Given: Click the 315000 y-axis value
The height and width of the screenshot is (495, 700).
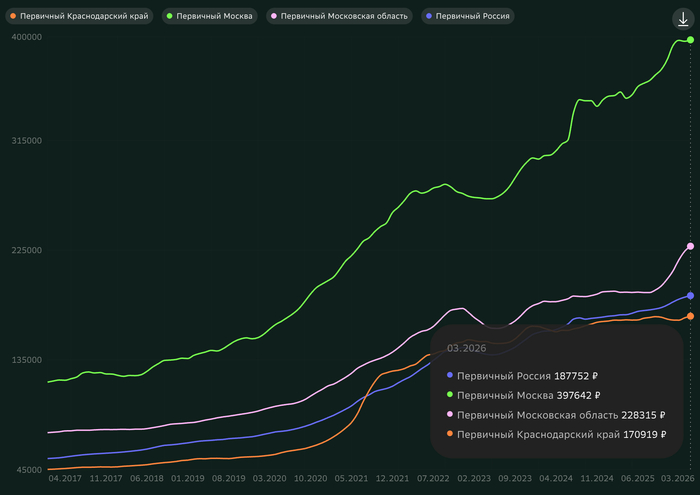Looking at the screenshot, I should click(26, 141).
